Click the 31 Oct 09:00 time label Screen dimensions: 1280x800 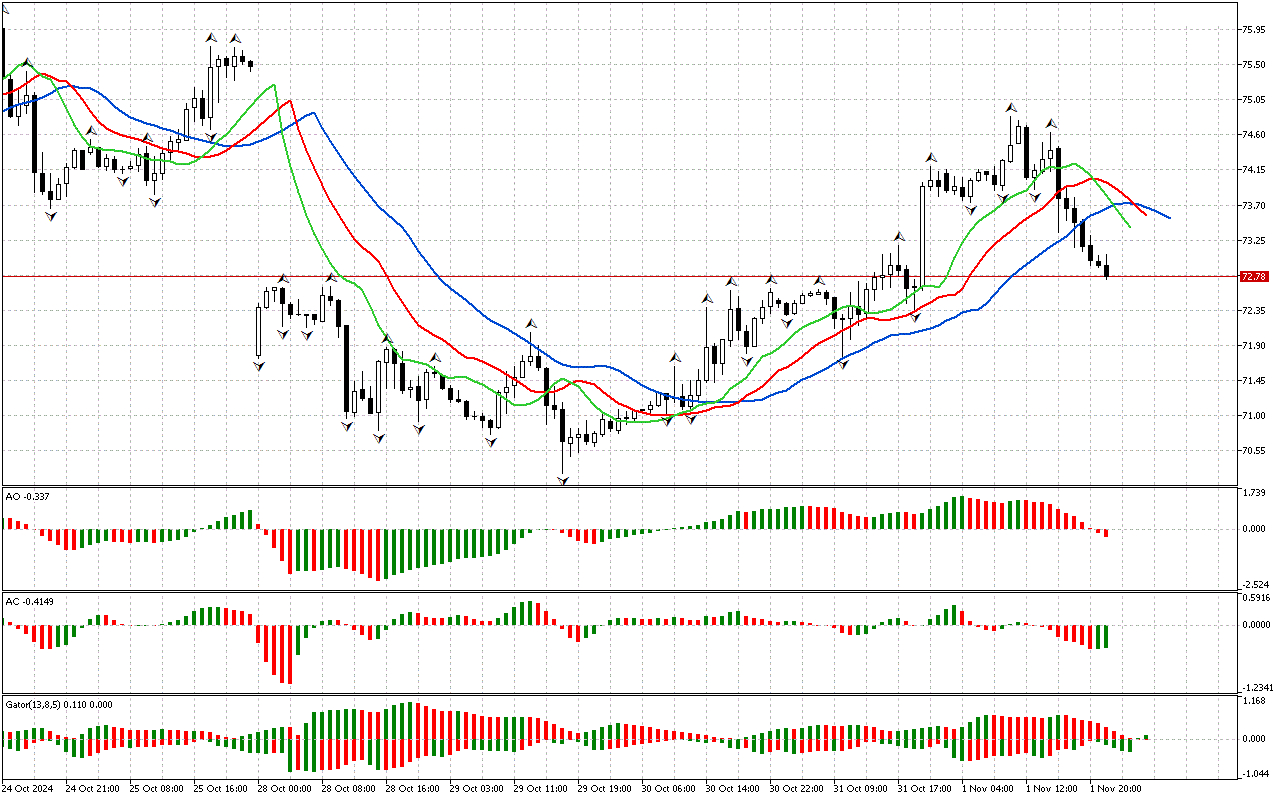click(x=860, y=789)
